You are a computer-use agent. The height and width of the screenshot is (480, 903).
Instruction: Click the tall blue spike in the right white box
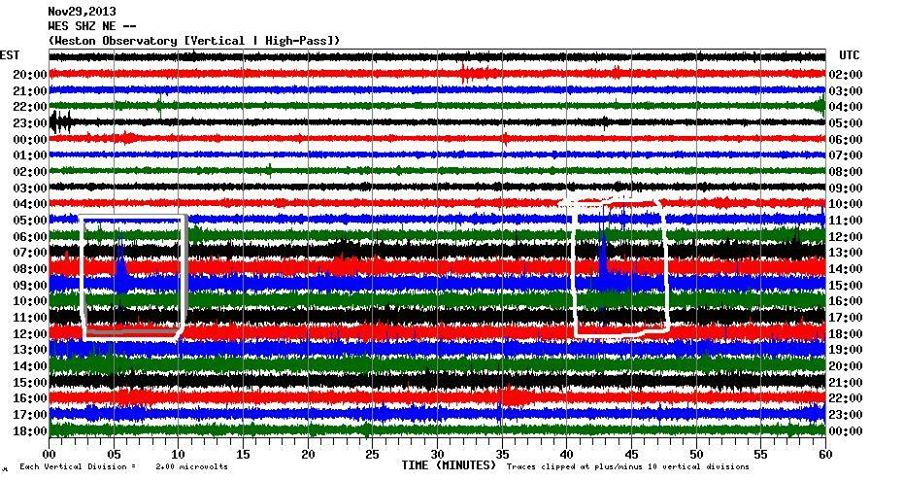pos(603,258)
